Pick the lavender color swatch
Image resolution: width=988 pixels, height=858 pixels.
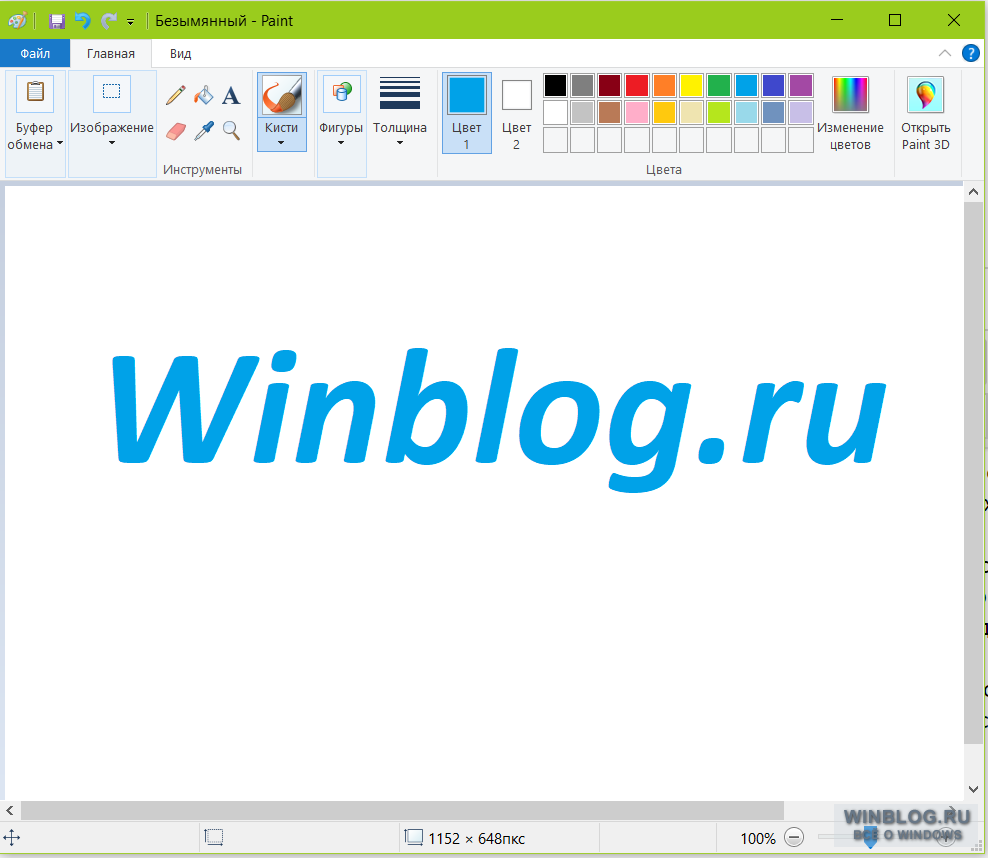(x=801, y=113)
